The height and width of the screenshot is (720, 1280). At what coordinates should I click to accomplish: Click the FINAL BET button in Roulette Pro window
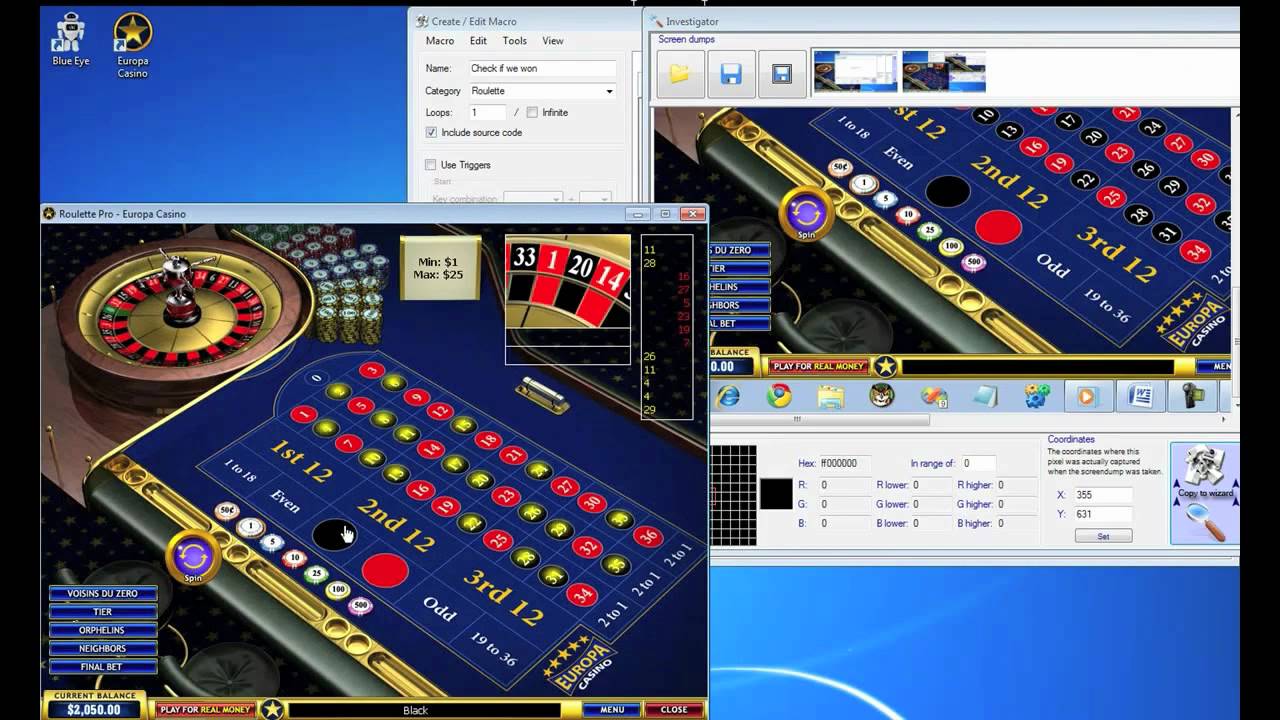[103, 667]
